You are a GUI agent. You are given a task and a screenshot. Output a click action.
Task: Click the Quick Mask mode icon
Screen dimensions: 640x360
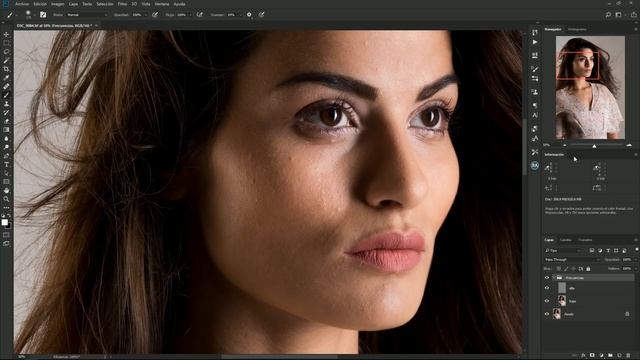tap(6, 235)
